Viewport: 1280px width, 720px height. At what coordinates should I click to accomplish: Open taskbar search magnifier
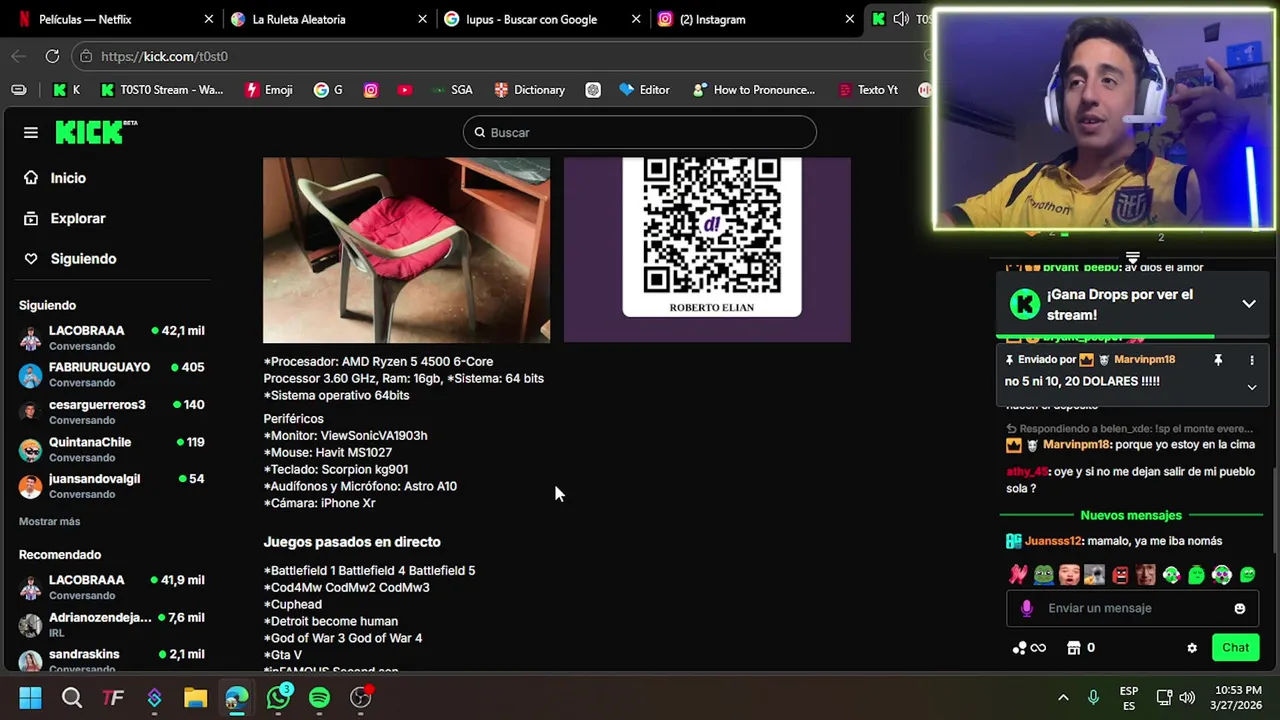tap(72, 698)
